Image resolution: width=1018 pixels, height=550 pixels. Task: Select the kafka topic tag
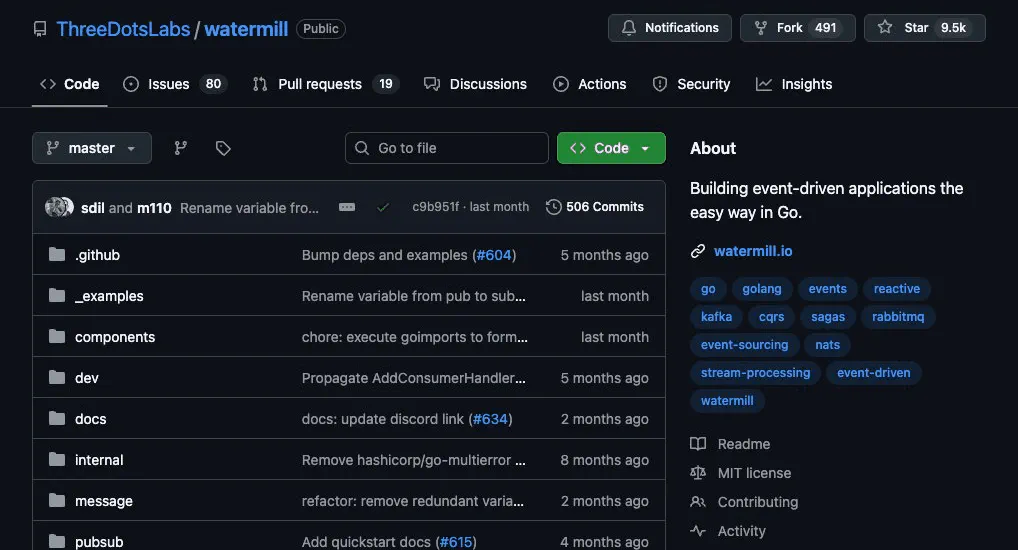pyautogui.click(x=716, y=317)
